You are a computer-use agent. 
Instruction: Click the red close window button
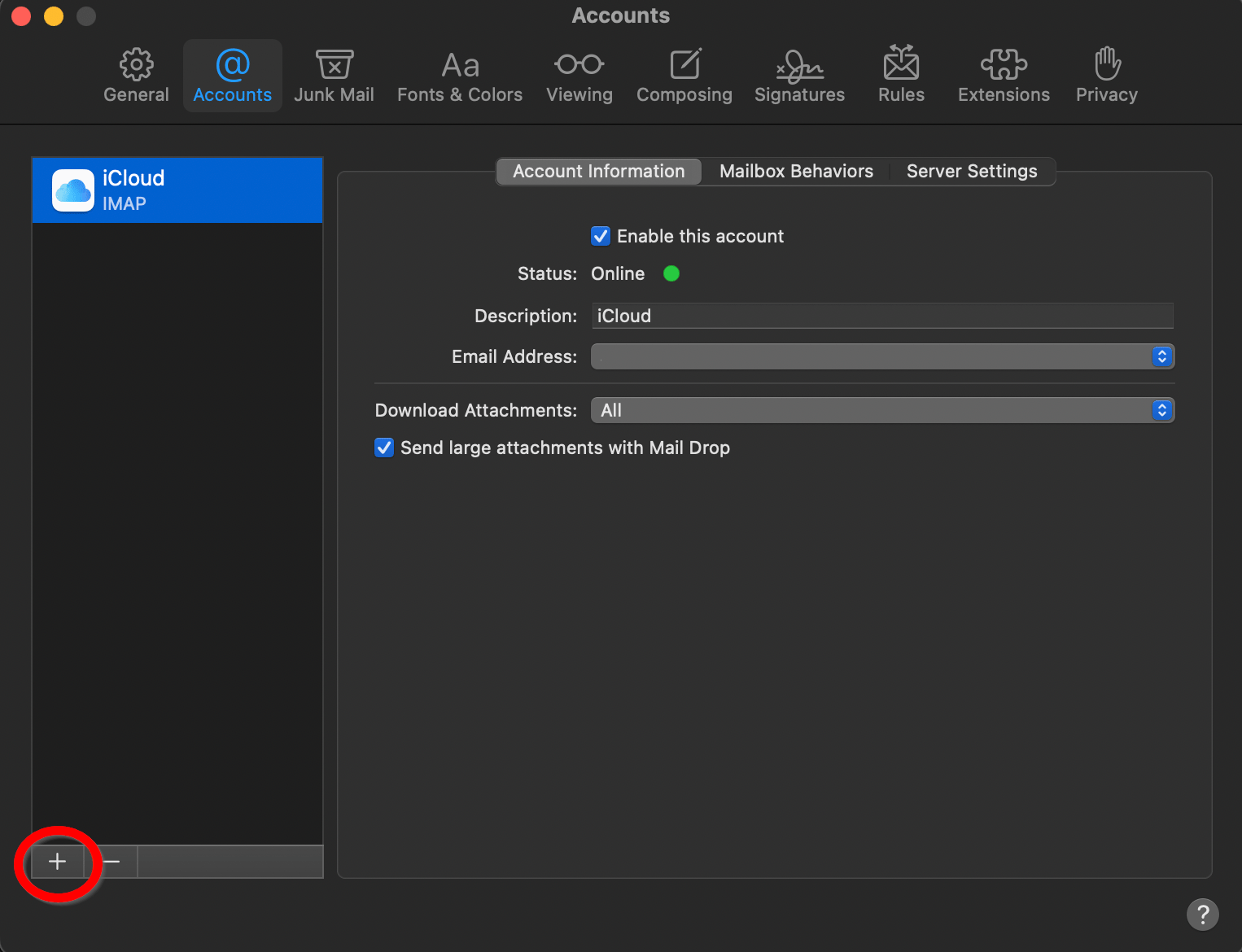21,16
